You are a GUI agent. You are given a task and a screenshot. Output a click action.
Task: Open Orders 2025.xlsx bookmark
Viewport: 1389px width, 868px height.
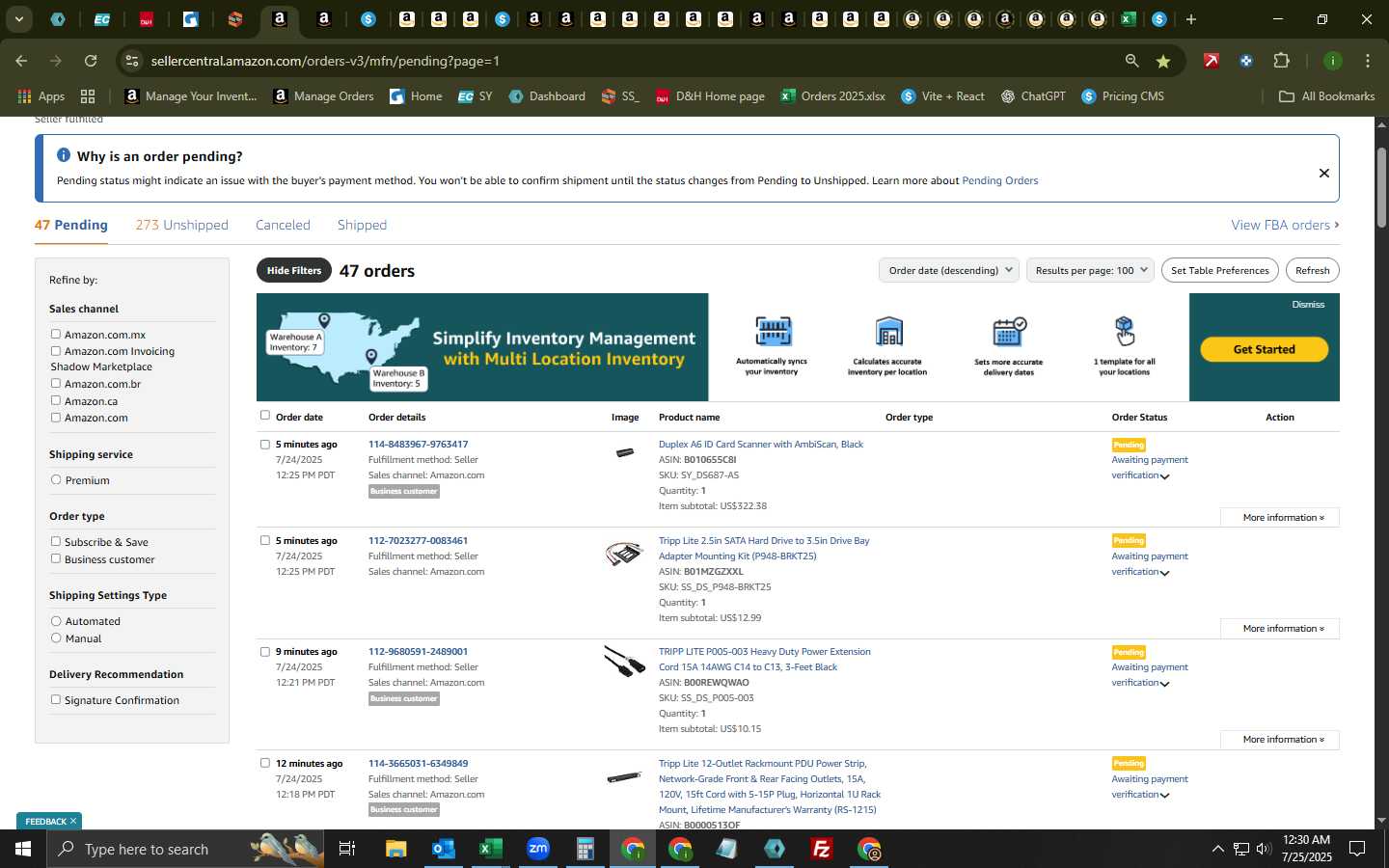pyautogui.click(x=833, y=96)
